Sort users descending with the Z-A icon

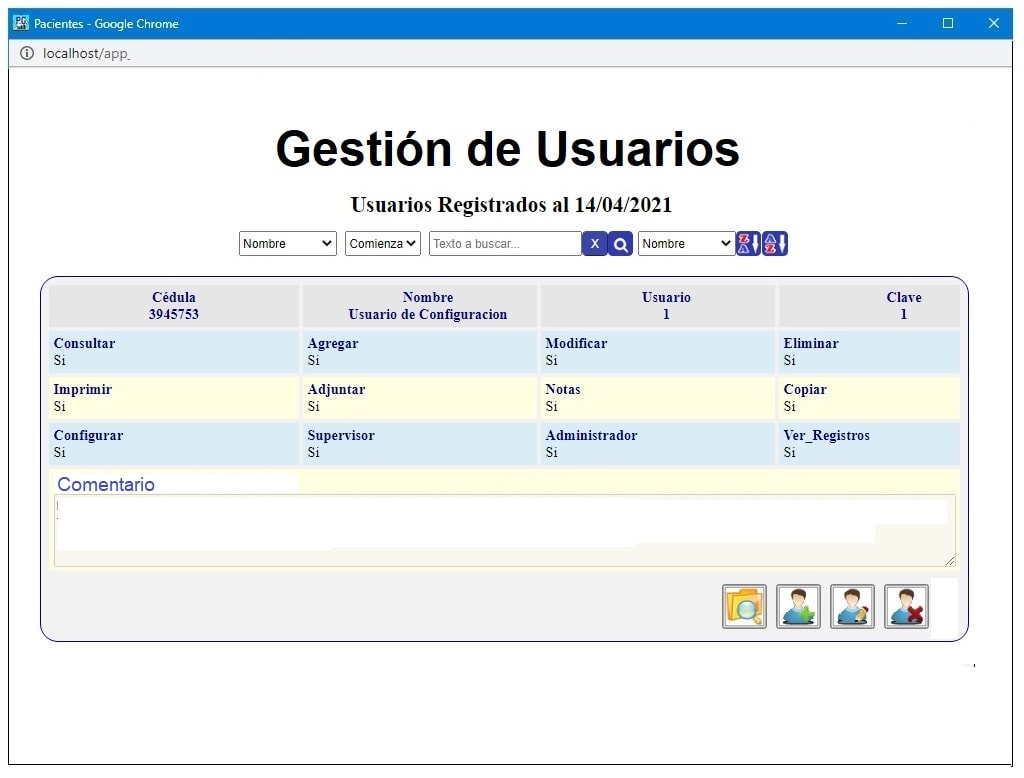pyautogui.click(x=748, y=244)
